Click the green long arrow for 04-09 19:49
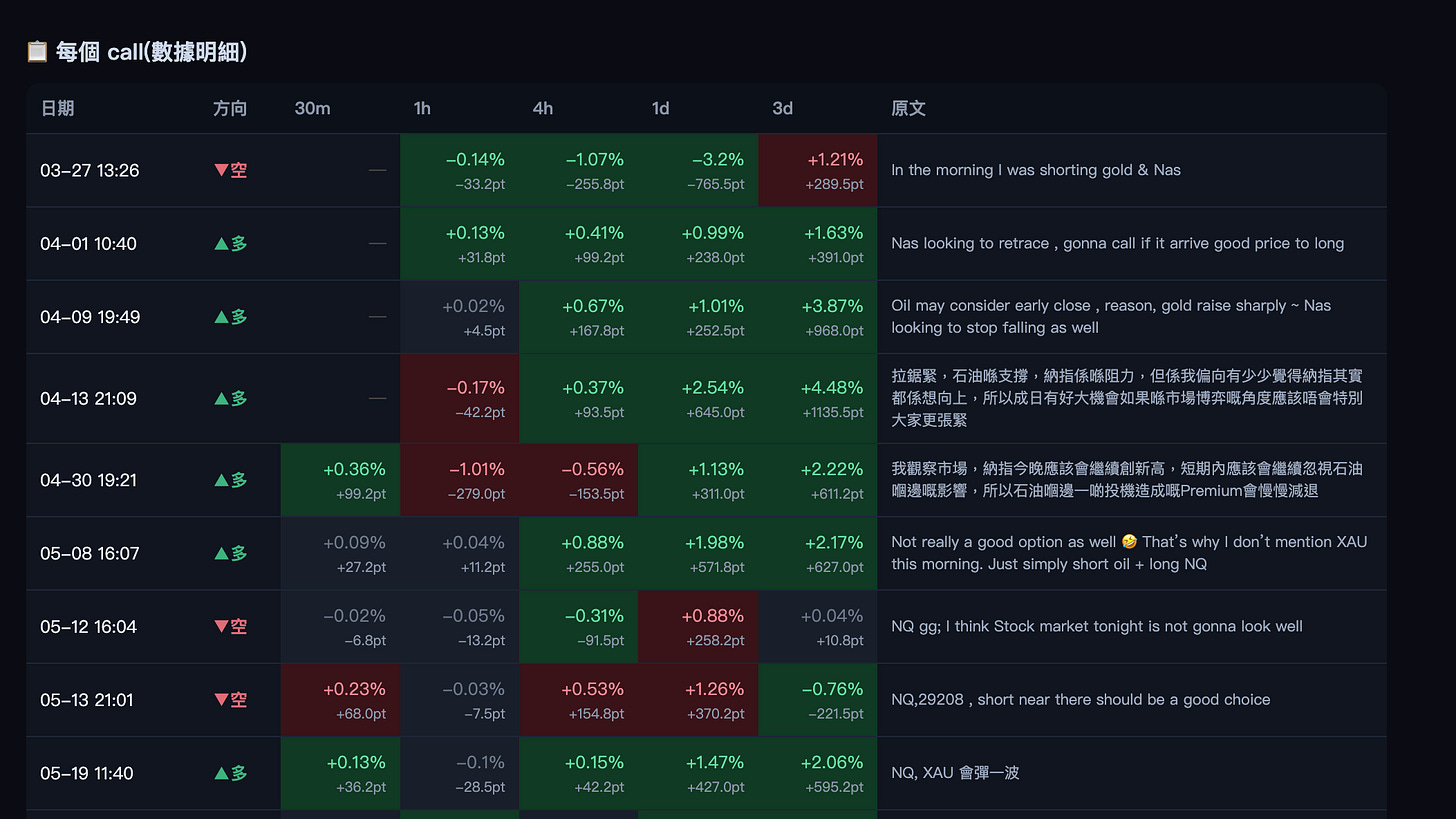The height and width of the screenshot is (819, 1456). point(221,317)
